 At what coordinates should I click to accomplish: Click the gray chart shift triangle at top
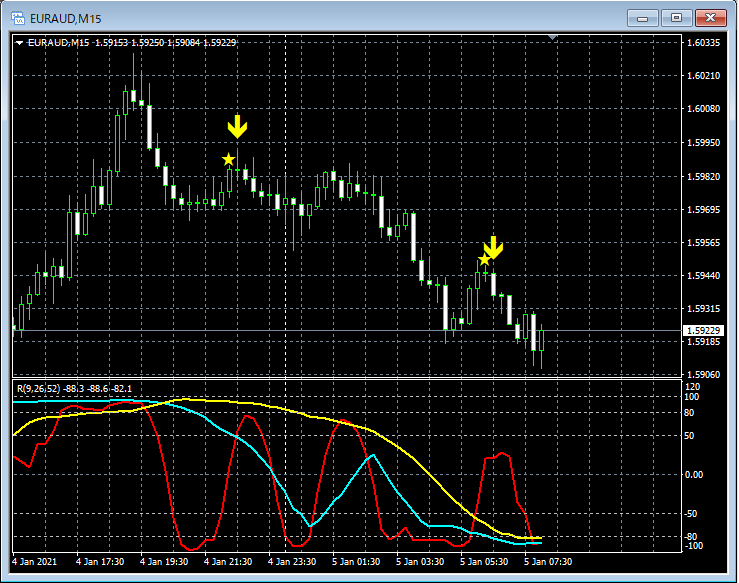(554, 38)
